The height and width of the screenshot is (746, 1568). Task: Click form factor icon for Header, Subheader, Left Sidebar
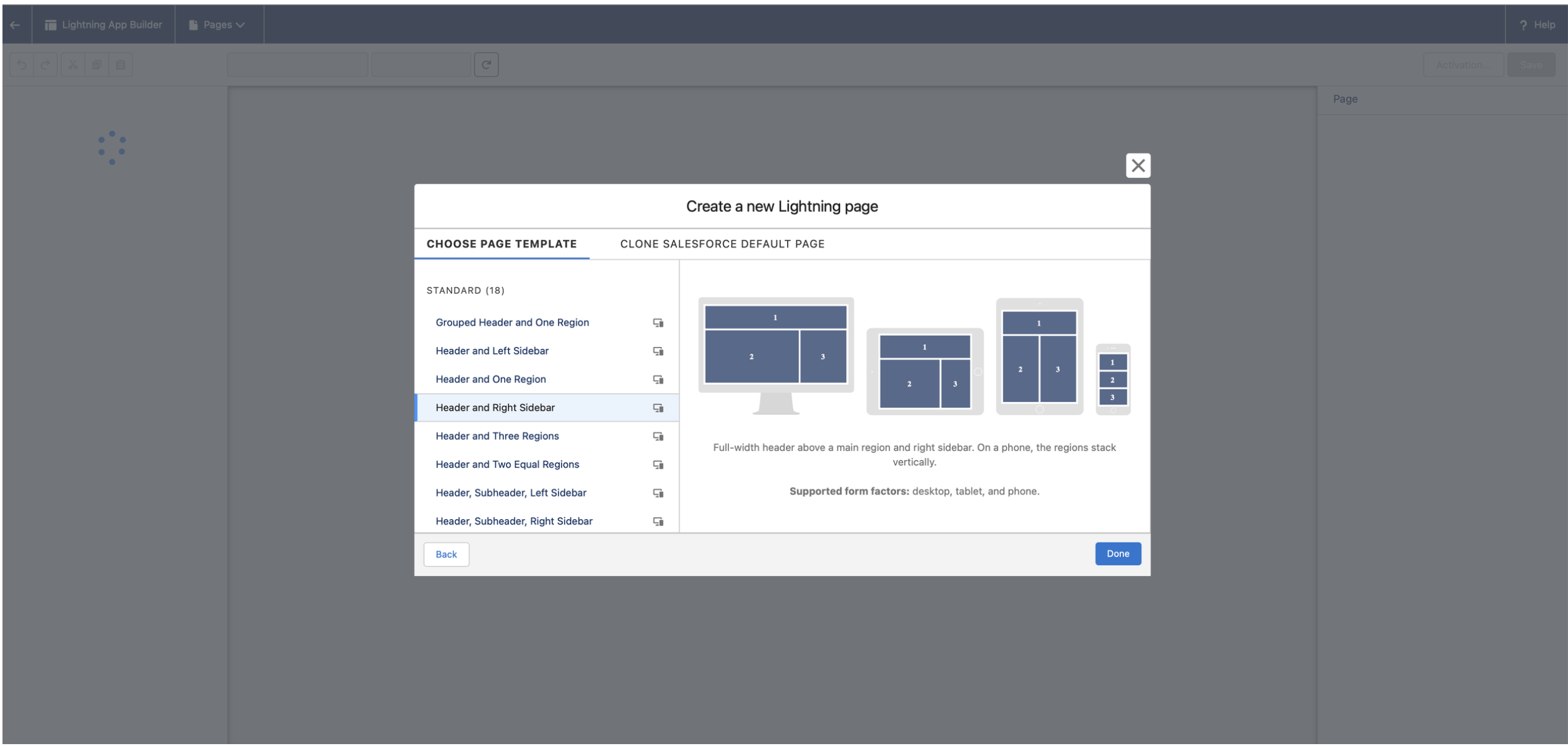point(658,494)
